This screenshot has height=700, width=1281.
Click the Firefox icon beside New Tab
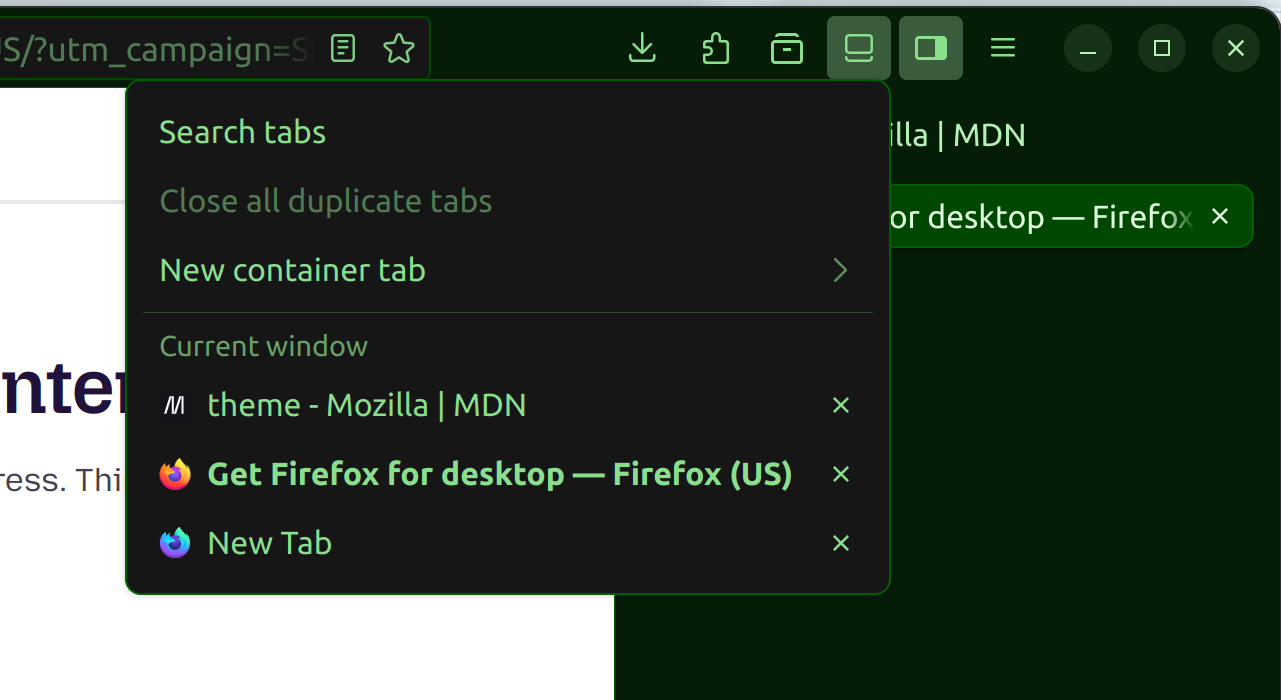175,543
